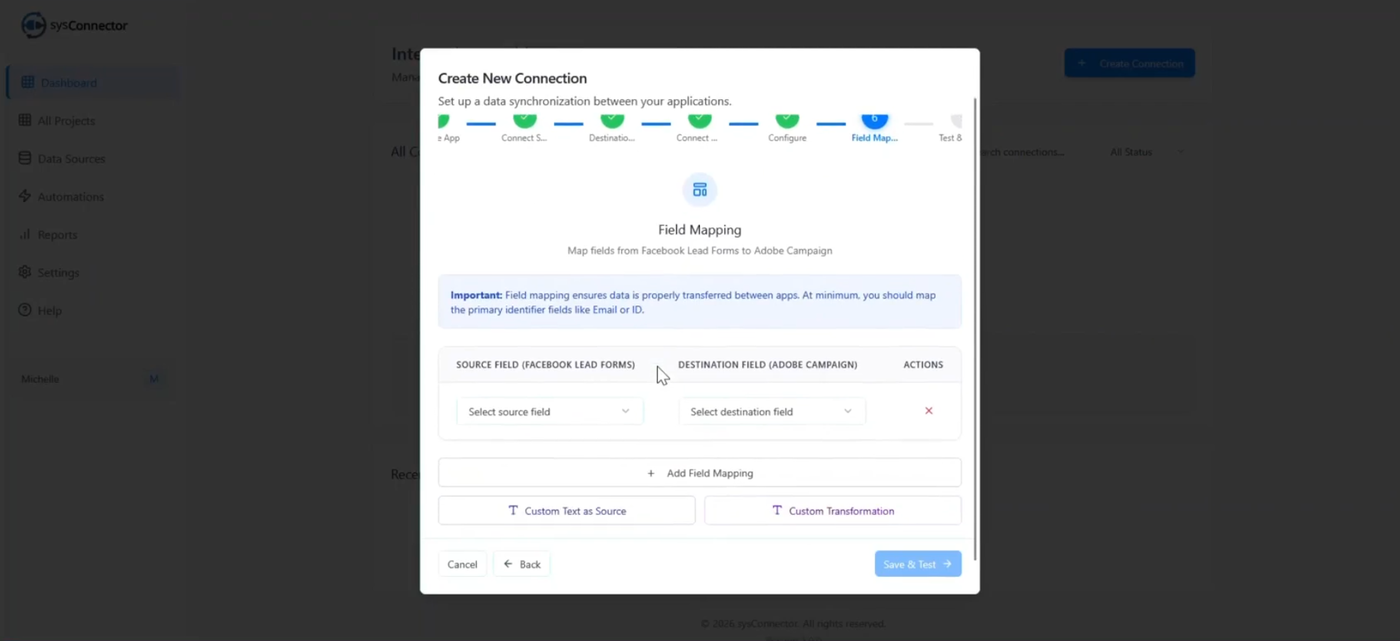The width and height of the screenshot is (1400, 641).
Task: Click the Add Field Mapping button
Action: point(699,473)
